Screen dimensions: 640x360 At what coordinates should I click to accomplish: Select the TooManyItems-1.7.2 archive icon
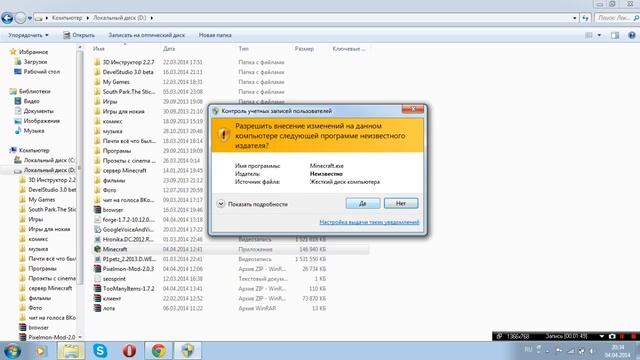click(x=97, y=289)
